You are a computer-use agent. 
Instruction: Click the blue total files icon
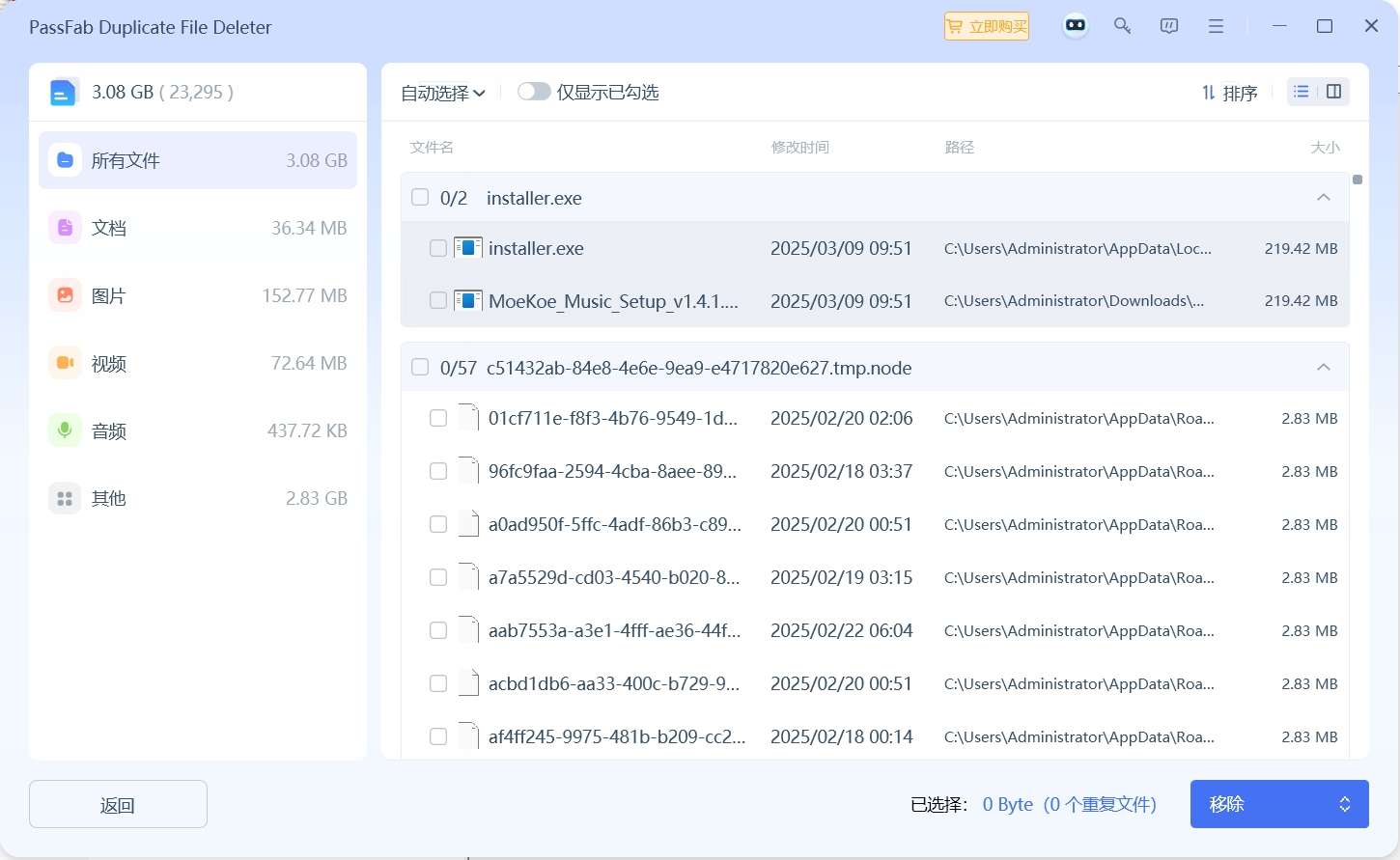63,93
